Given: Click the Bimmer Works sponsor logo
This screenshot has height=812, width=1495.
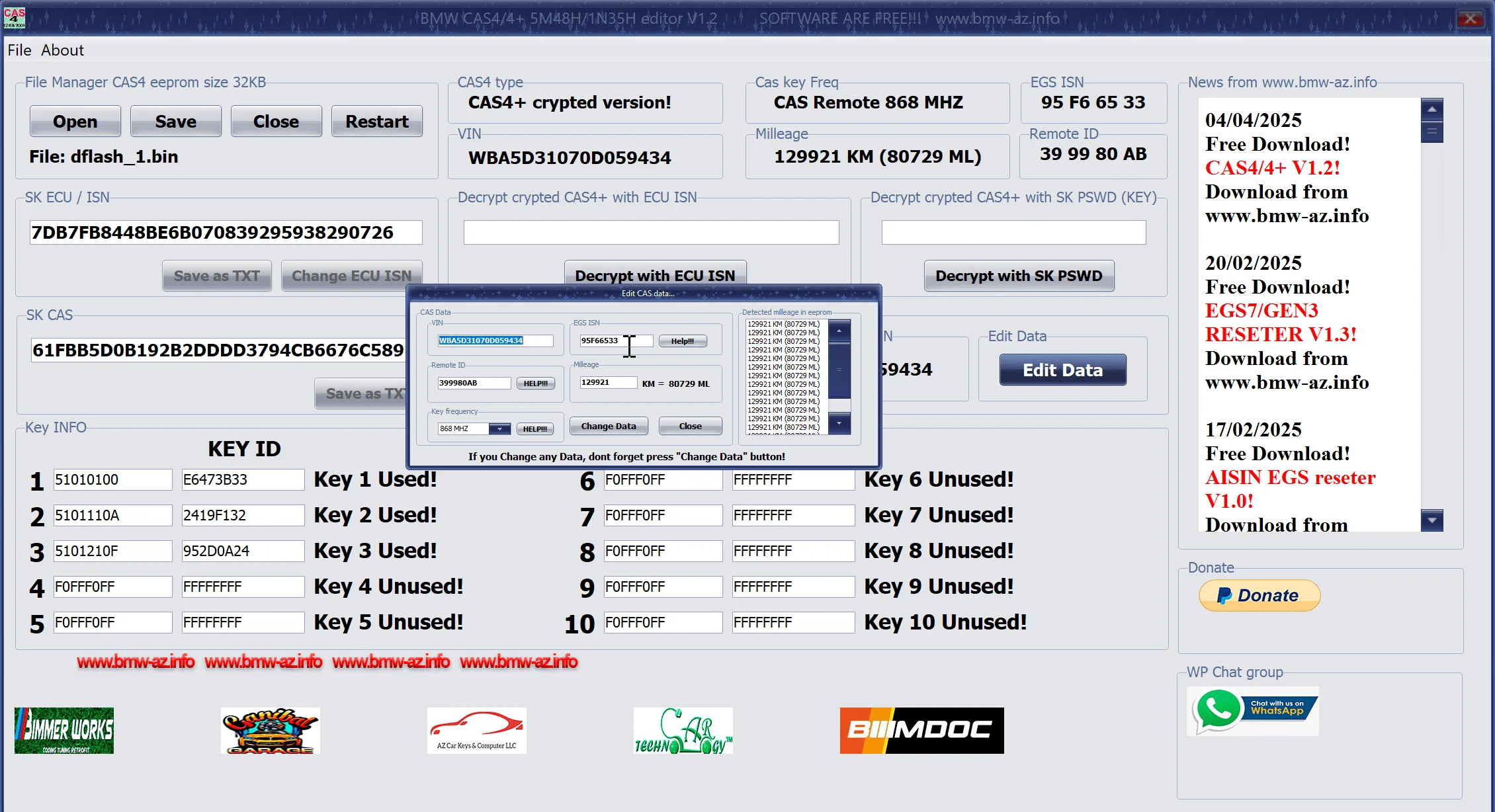Looking at the screenshot, I should click(x=64, y=731).
